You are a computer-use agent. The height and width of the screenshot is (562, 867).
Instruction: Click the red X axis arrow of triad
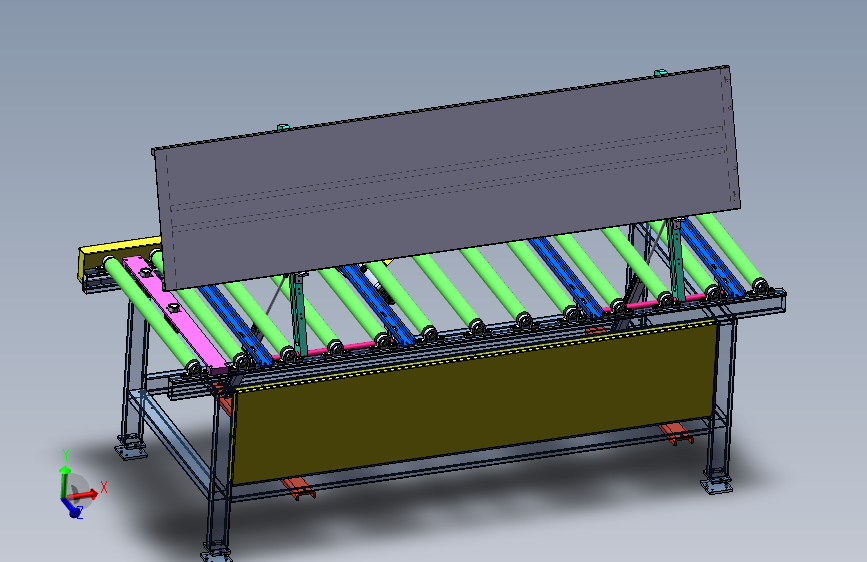[x=85, y=495]
